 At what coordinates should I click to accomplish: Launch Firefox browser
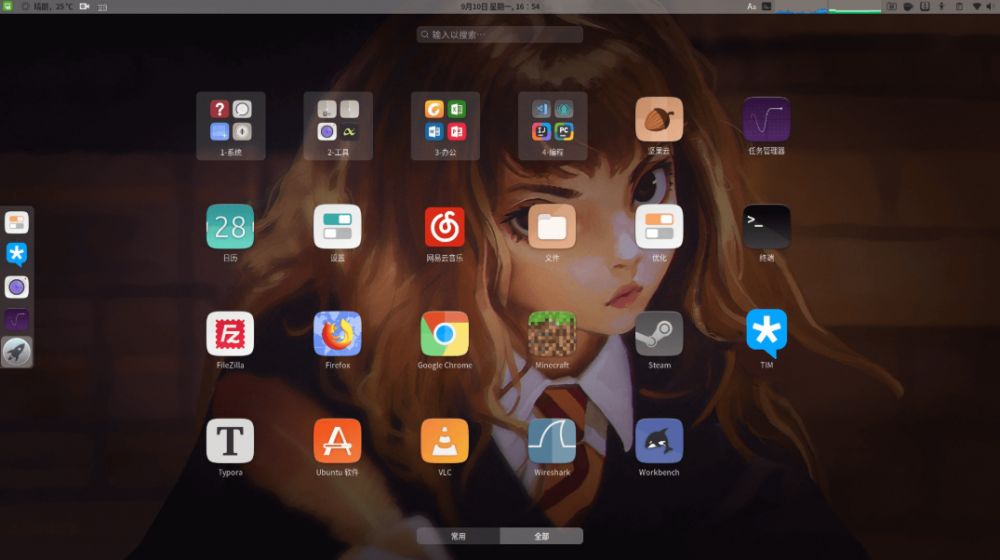pyautogui.click(x=337, y=334)
